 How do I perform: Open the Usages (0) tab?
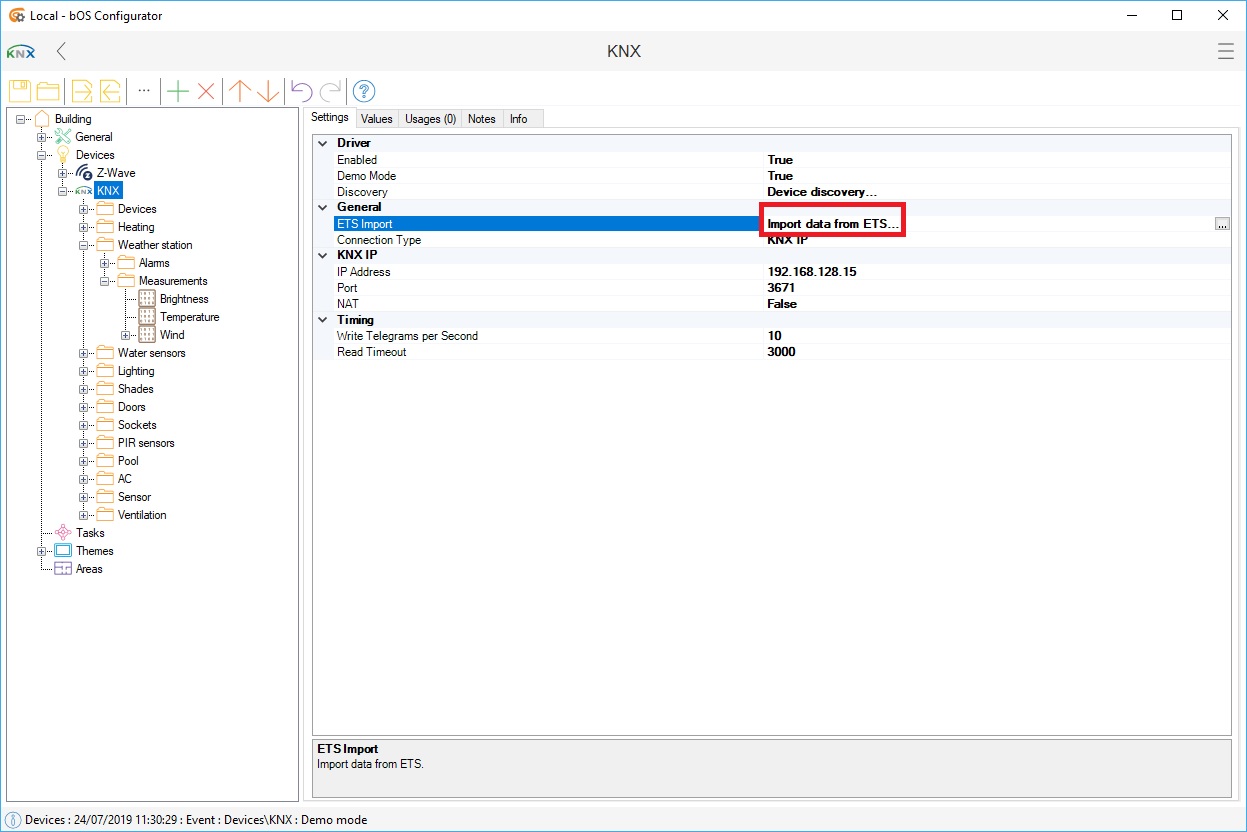point(431,119)
